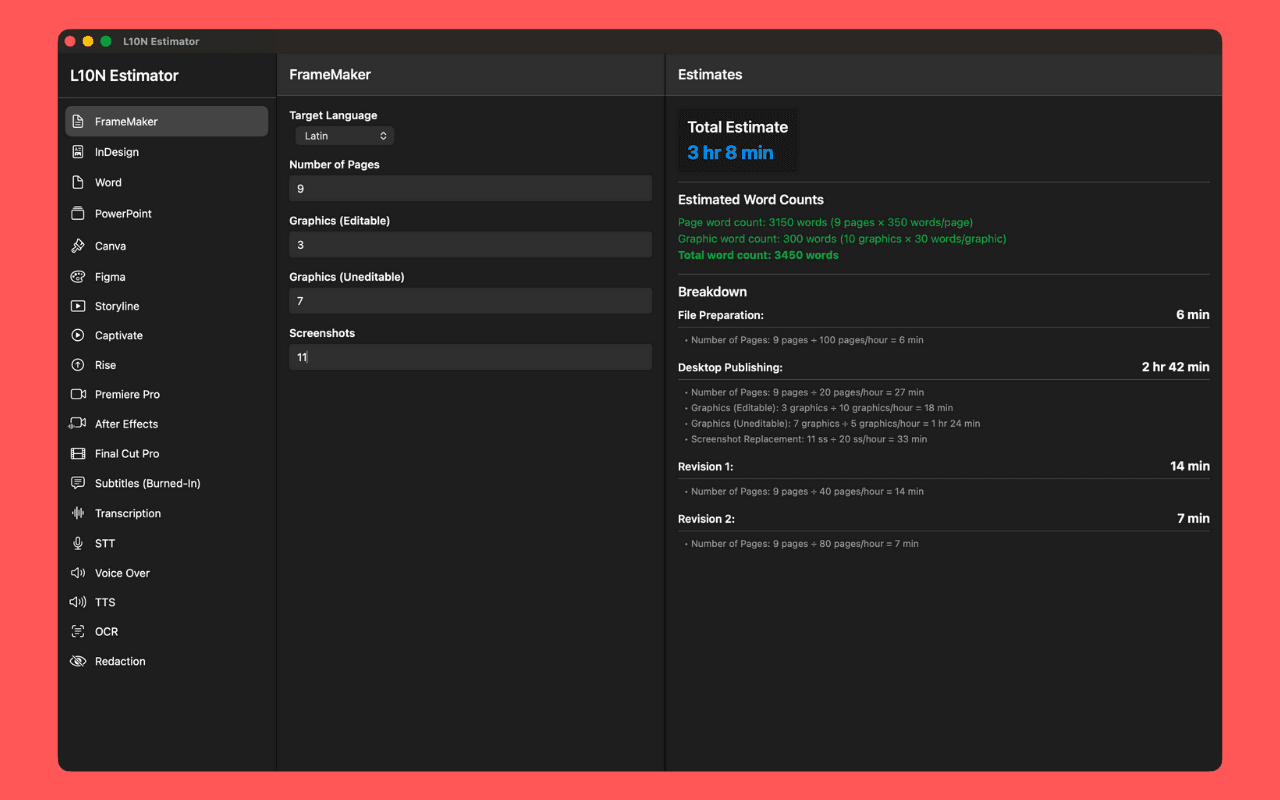This screenshot has width=1280, height=800.
Task: Click inside the Screenshots input field
Action: tap(470, 356)
